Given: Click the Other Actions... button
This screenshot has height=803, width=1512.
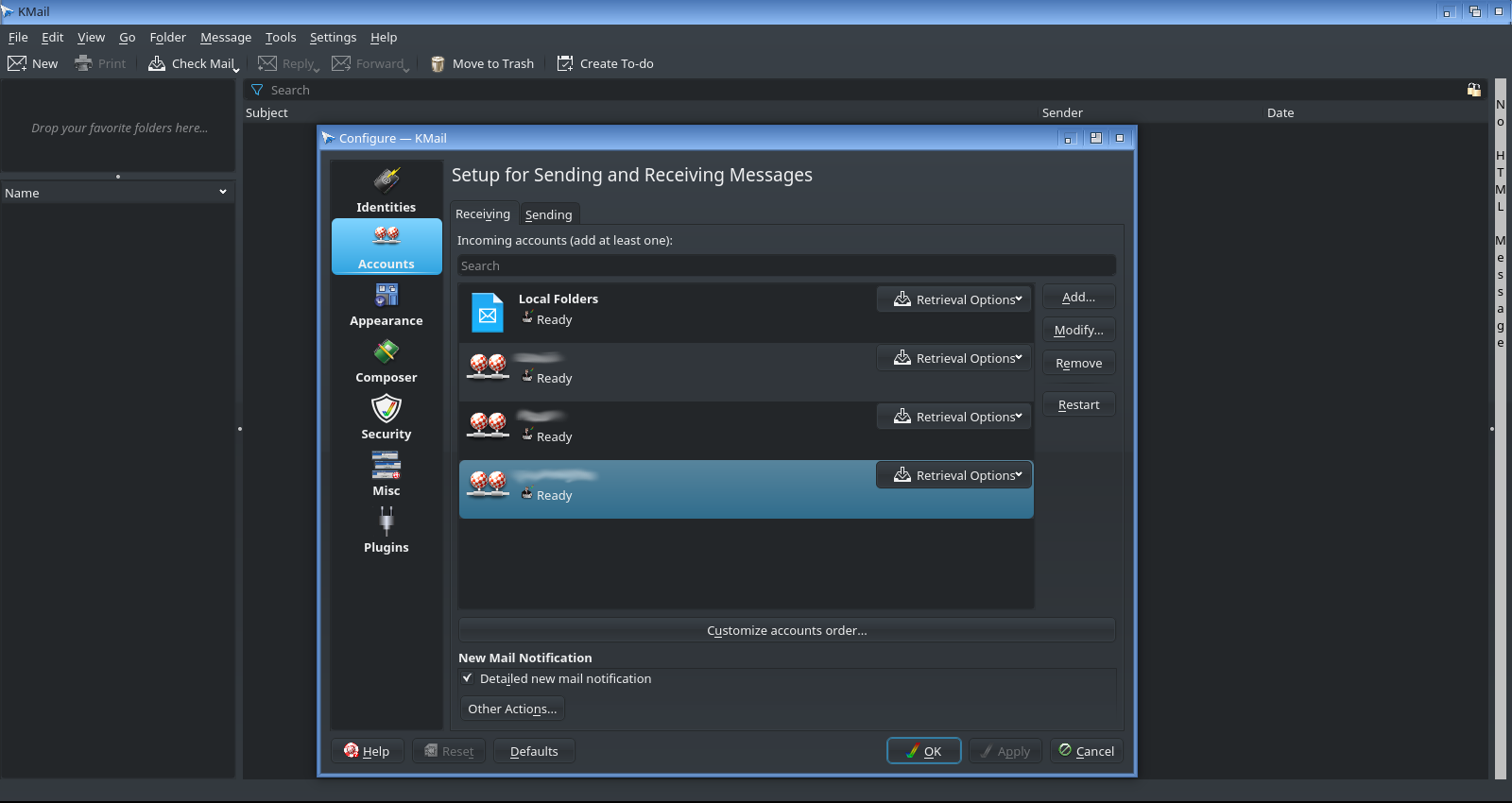Looking at the screenshot, I should (512, 709).
